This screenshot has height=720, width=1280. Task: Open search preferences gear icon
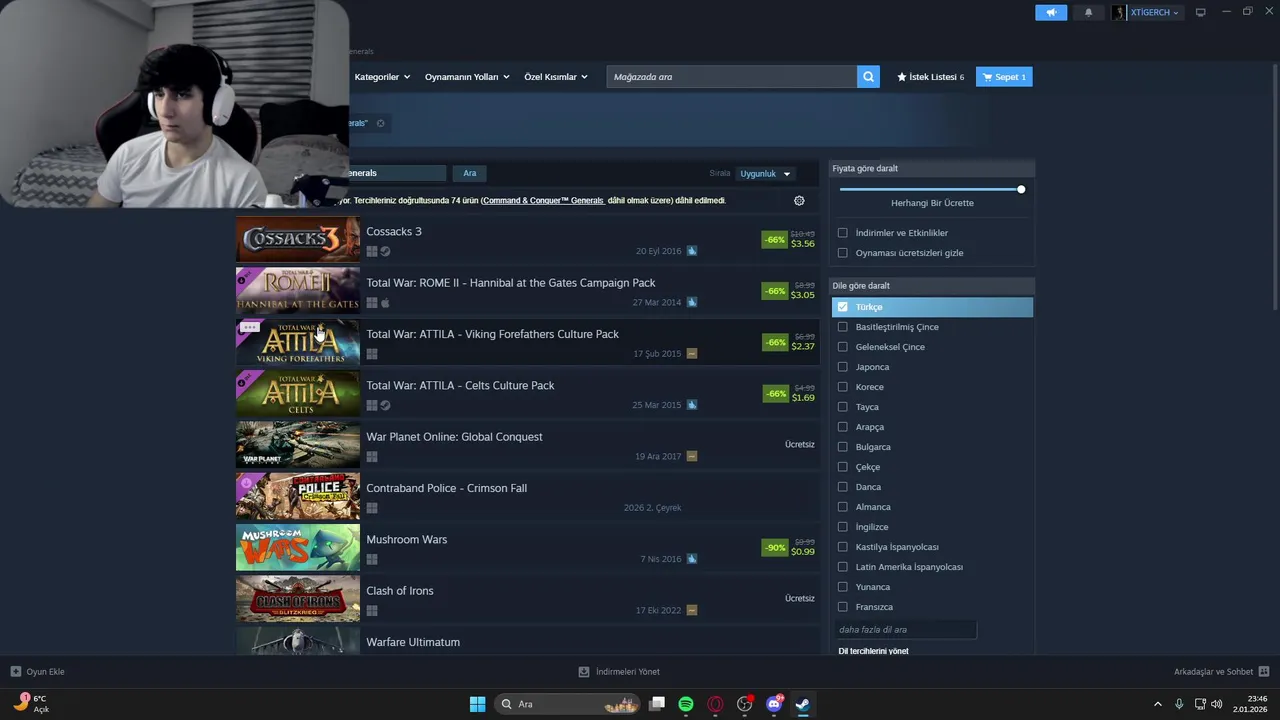(799, 201)
